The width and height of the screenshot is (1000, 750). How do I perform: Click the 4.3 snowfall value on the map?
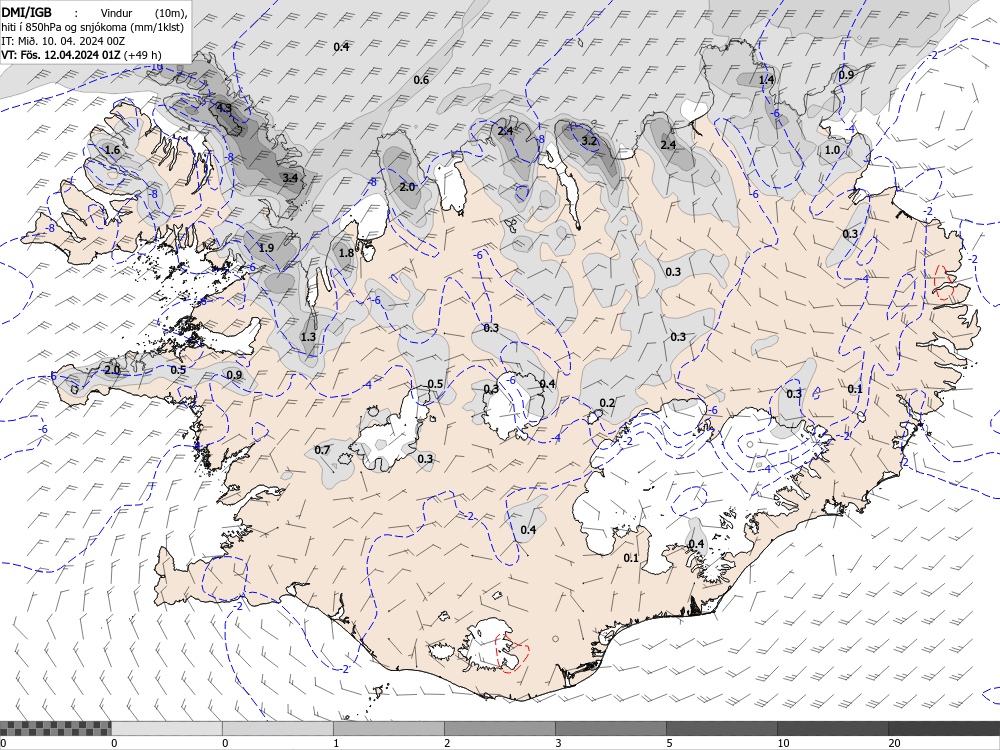[x=224, y=108]
